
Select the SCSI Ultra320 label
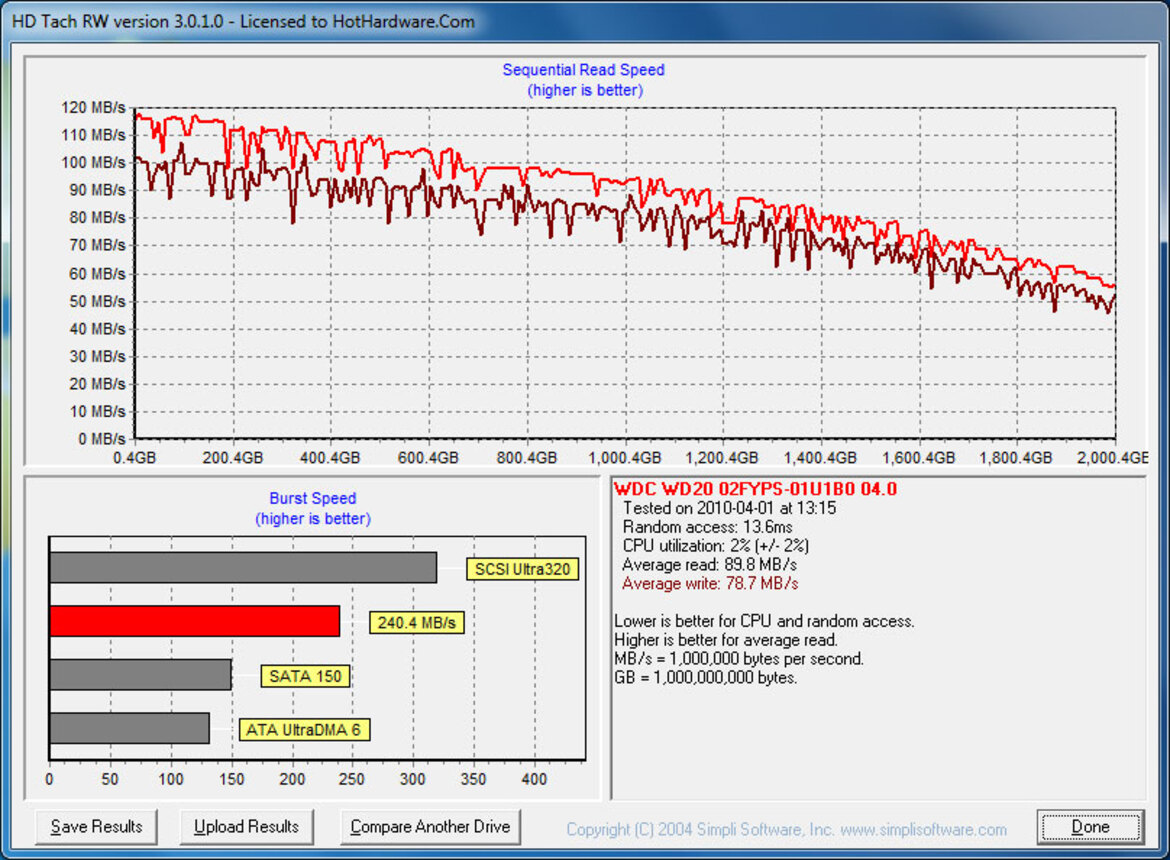(x=522, y=569)
